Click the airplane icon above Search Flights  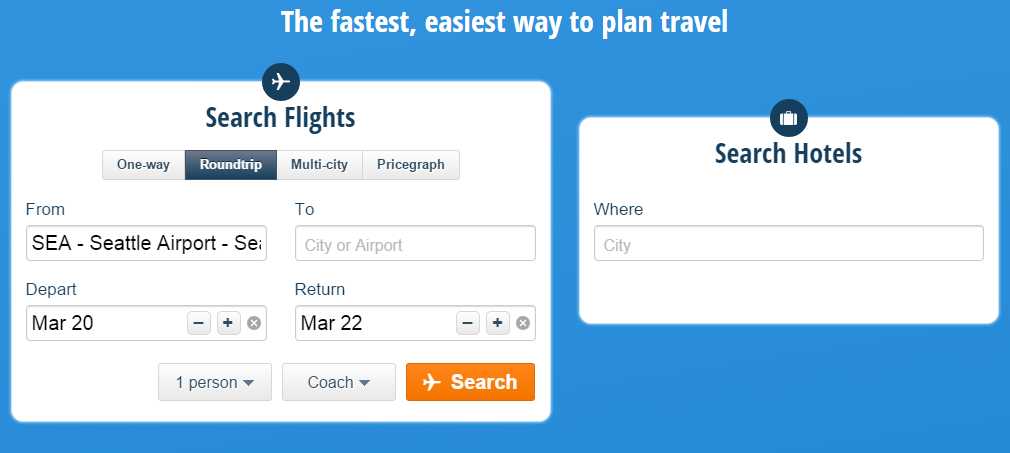281,81
